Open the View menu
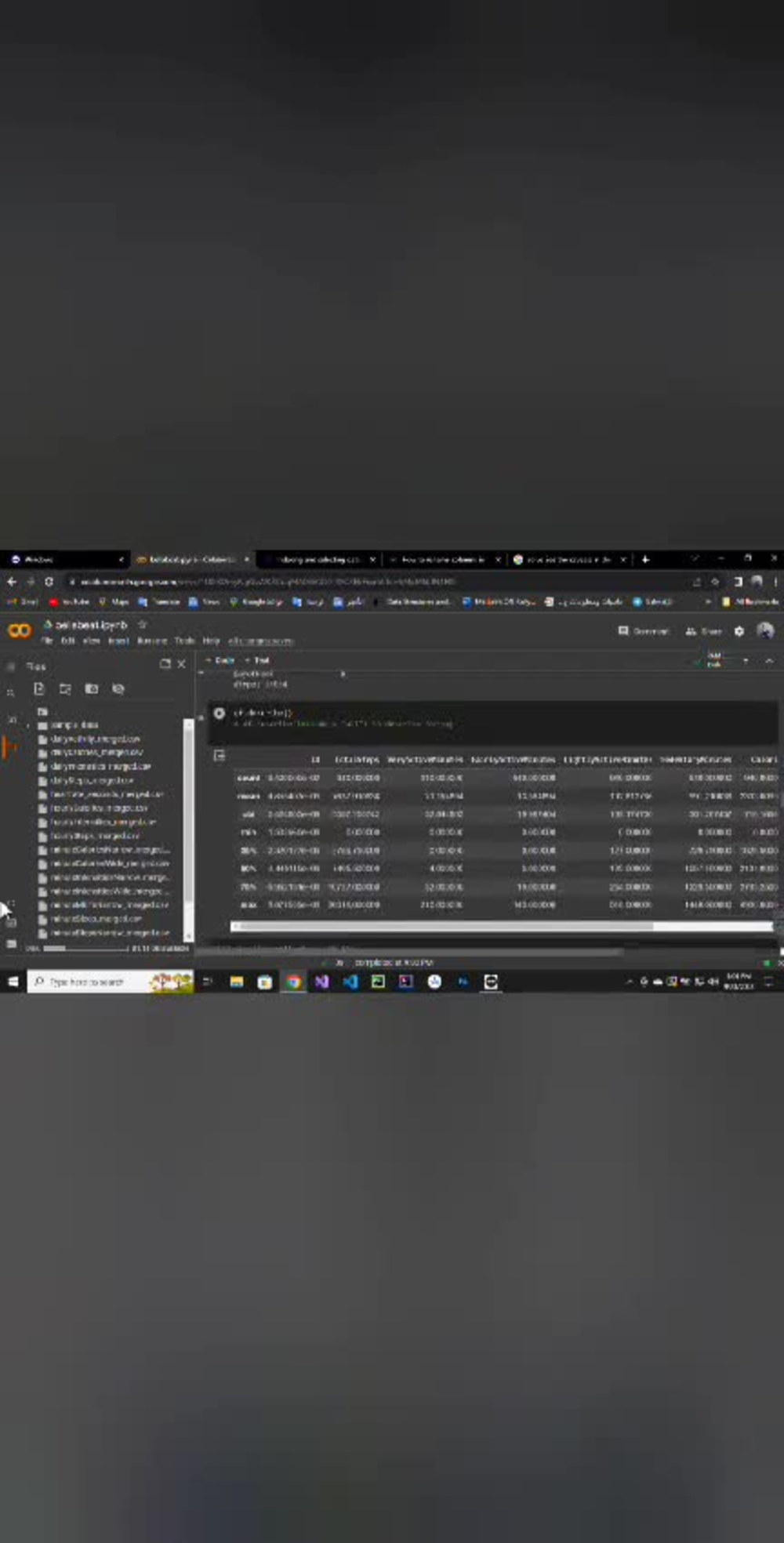784x1543 pixels. pos(92,641)
